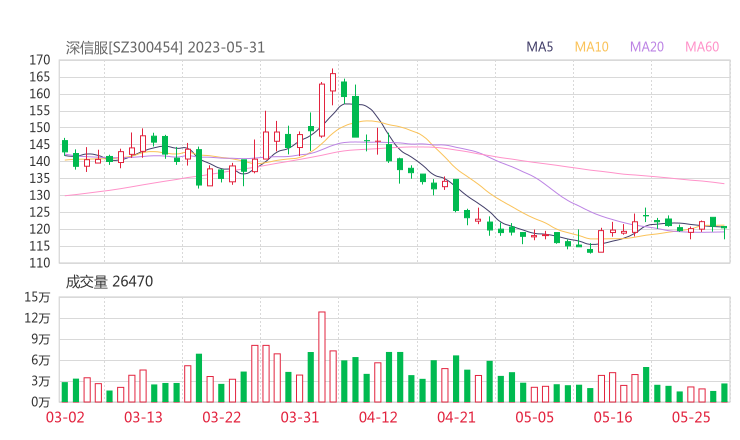This screenshot has height=440, width=740.
Task: Click the 3万 volume axis label
Action: [x=41, y=381]
